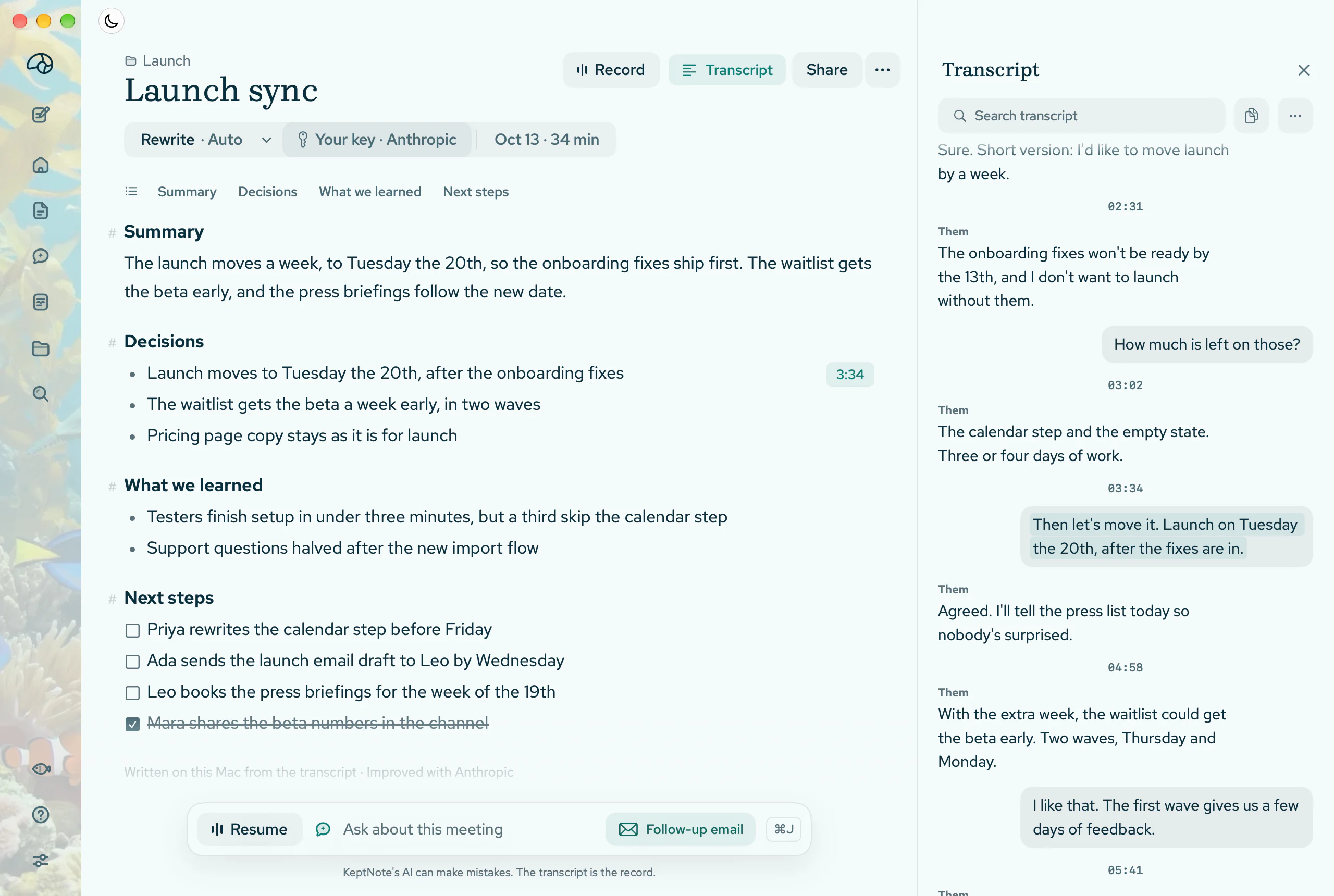The image size is (1334, 896).
Task: Close the Transcript panel
Action: pos(1304,70)
